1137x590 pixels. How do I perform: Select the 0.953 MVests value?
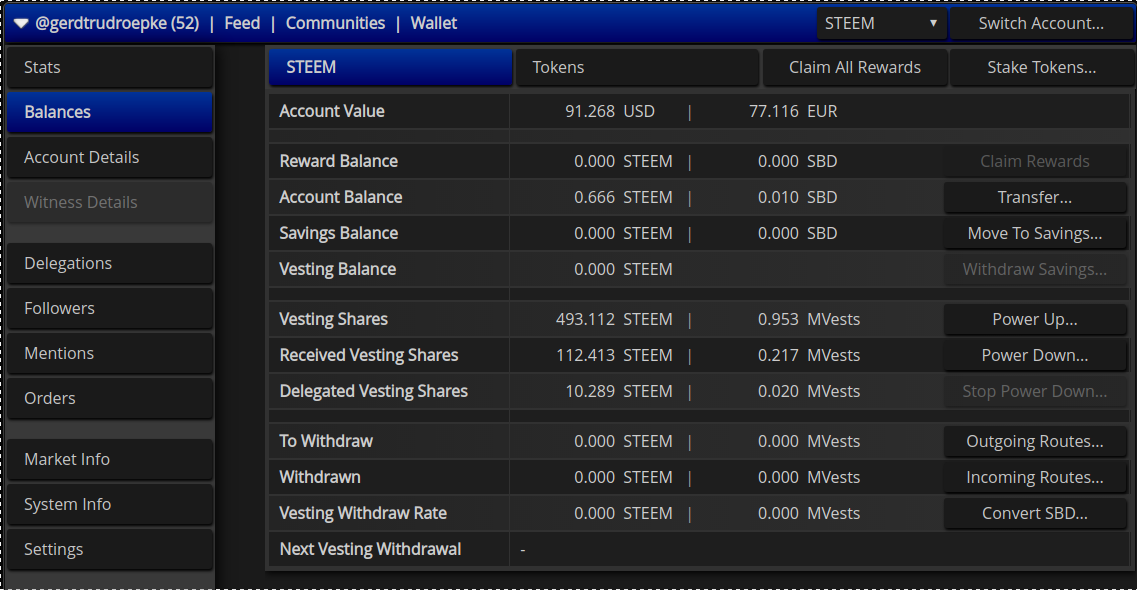(809, 320)
